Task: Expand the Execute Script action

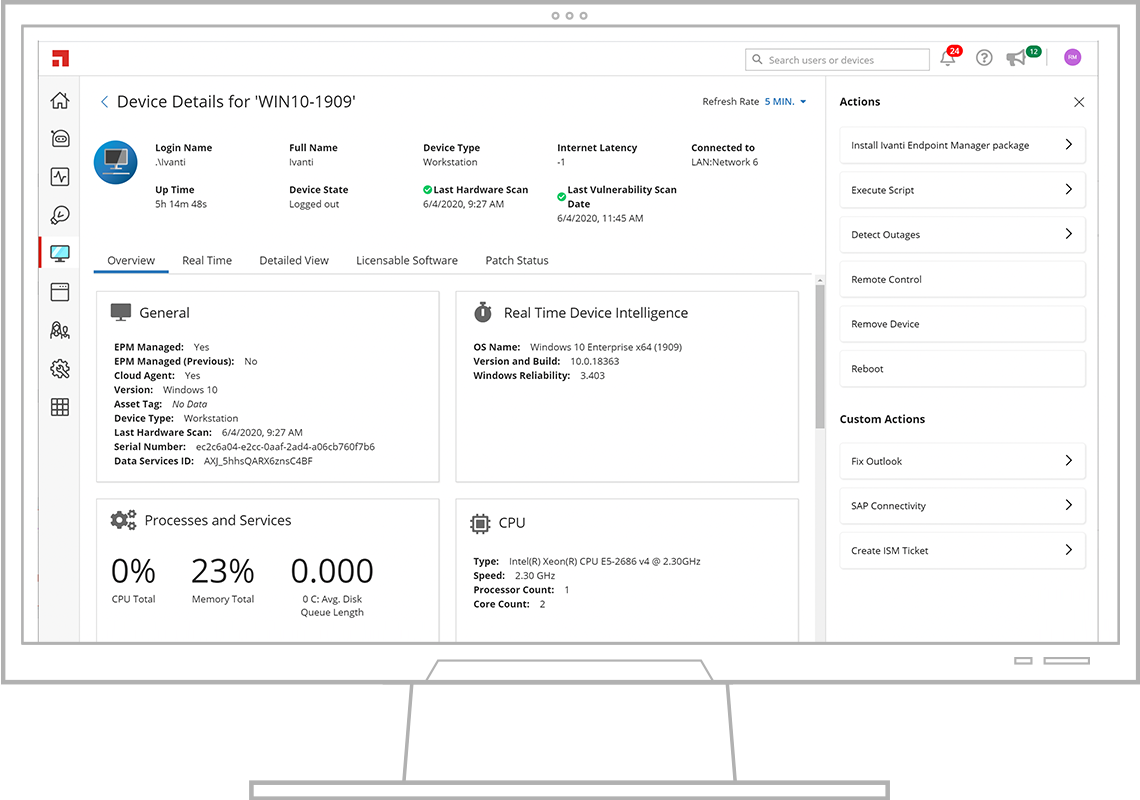Action: point(961,190)
